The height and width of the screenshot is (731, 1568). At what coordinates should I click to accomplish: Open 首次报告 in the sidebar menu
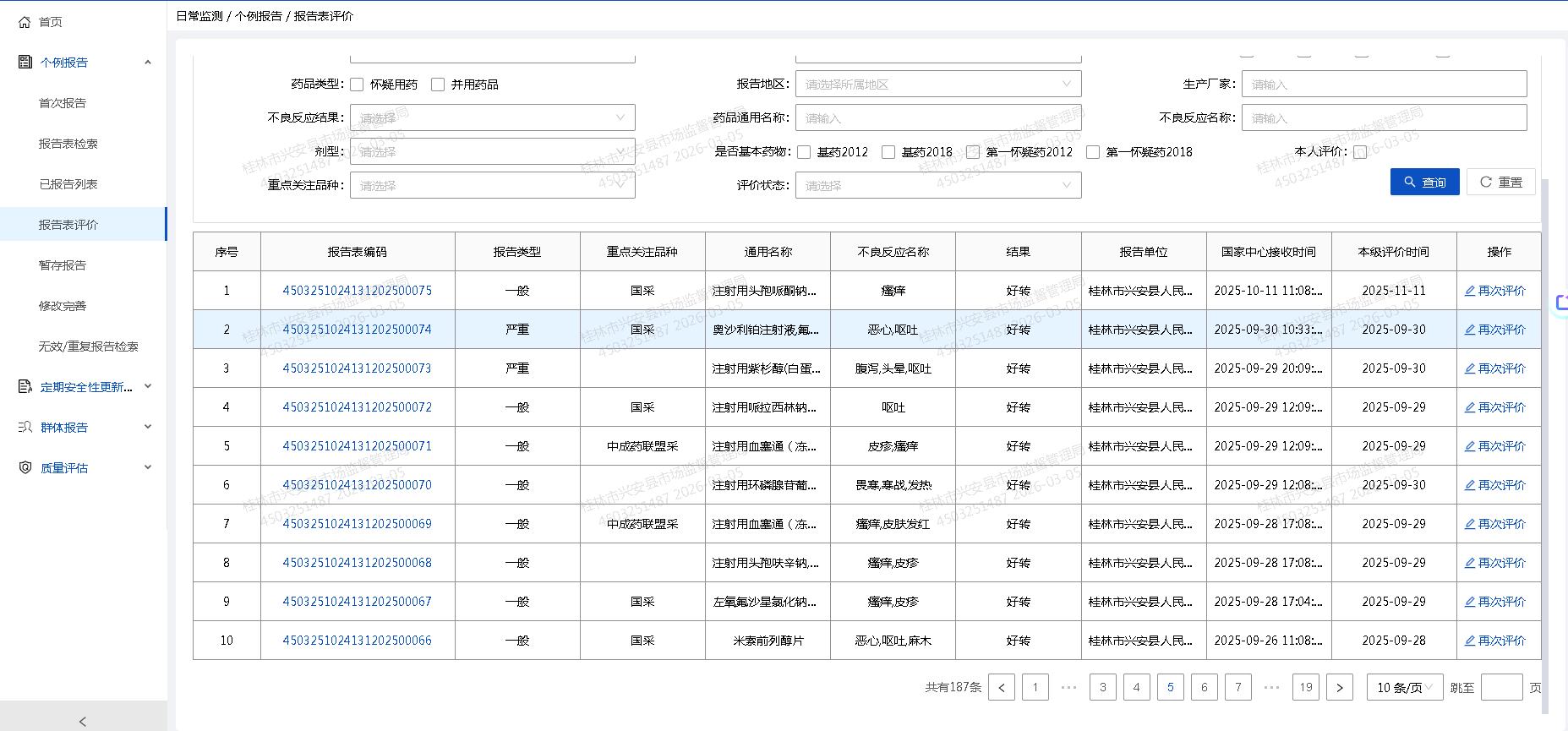pos(63,103)
